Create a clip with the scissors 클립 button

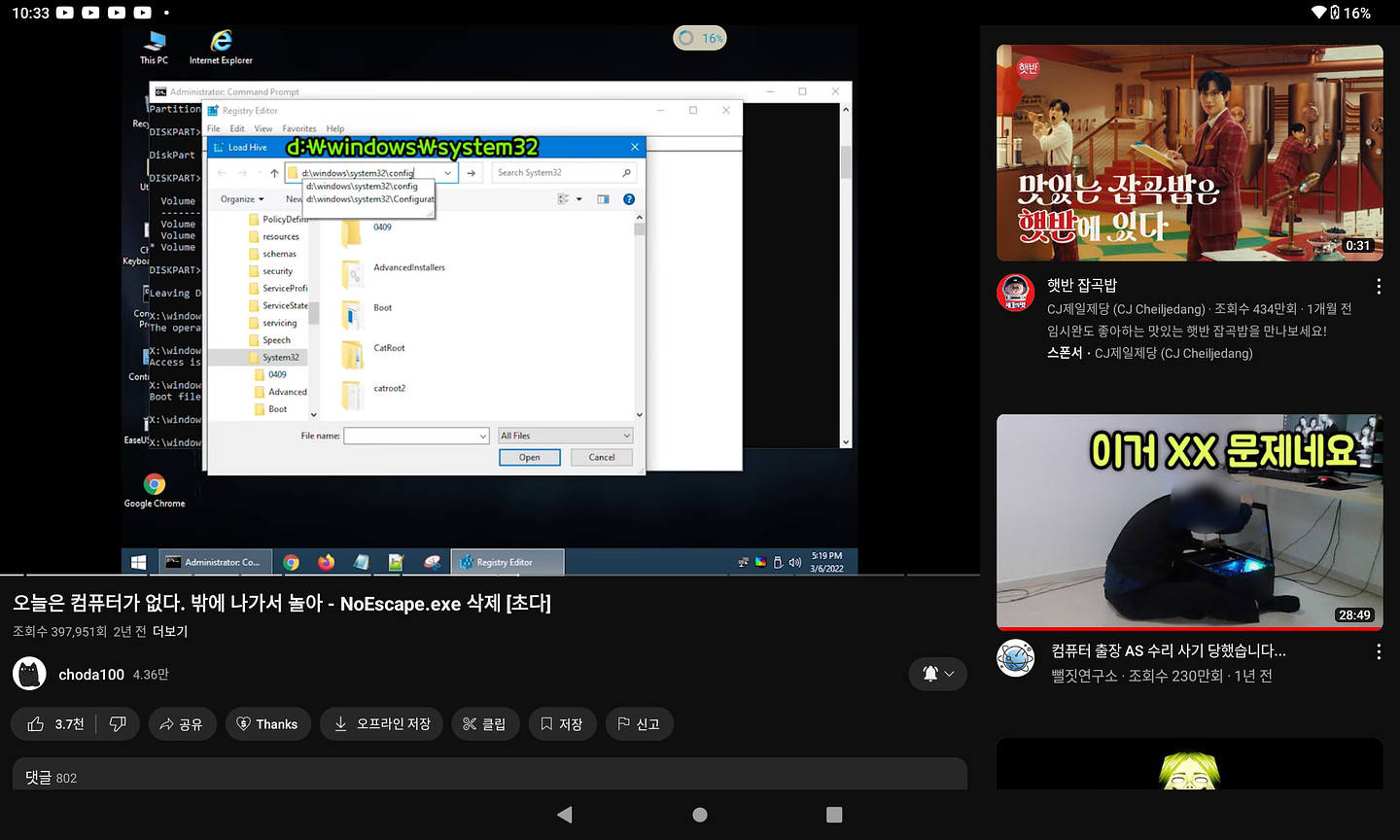[484, 724]
